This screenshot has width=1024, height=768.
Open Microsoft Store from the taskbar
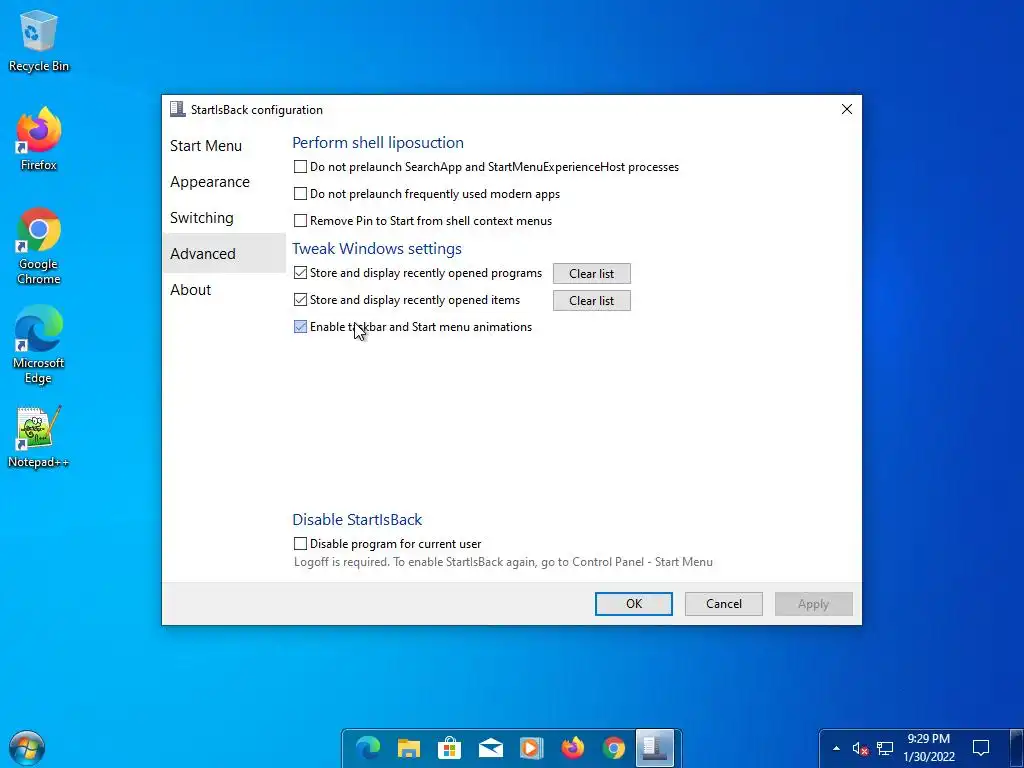449,748
